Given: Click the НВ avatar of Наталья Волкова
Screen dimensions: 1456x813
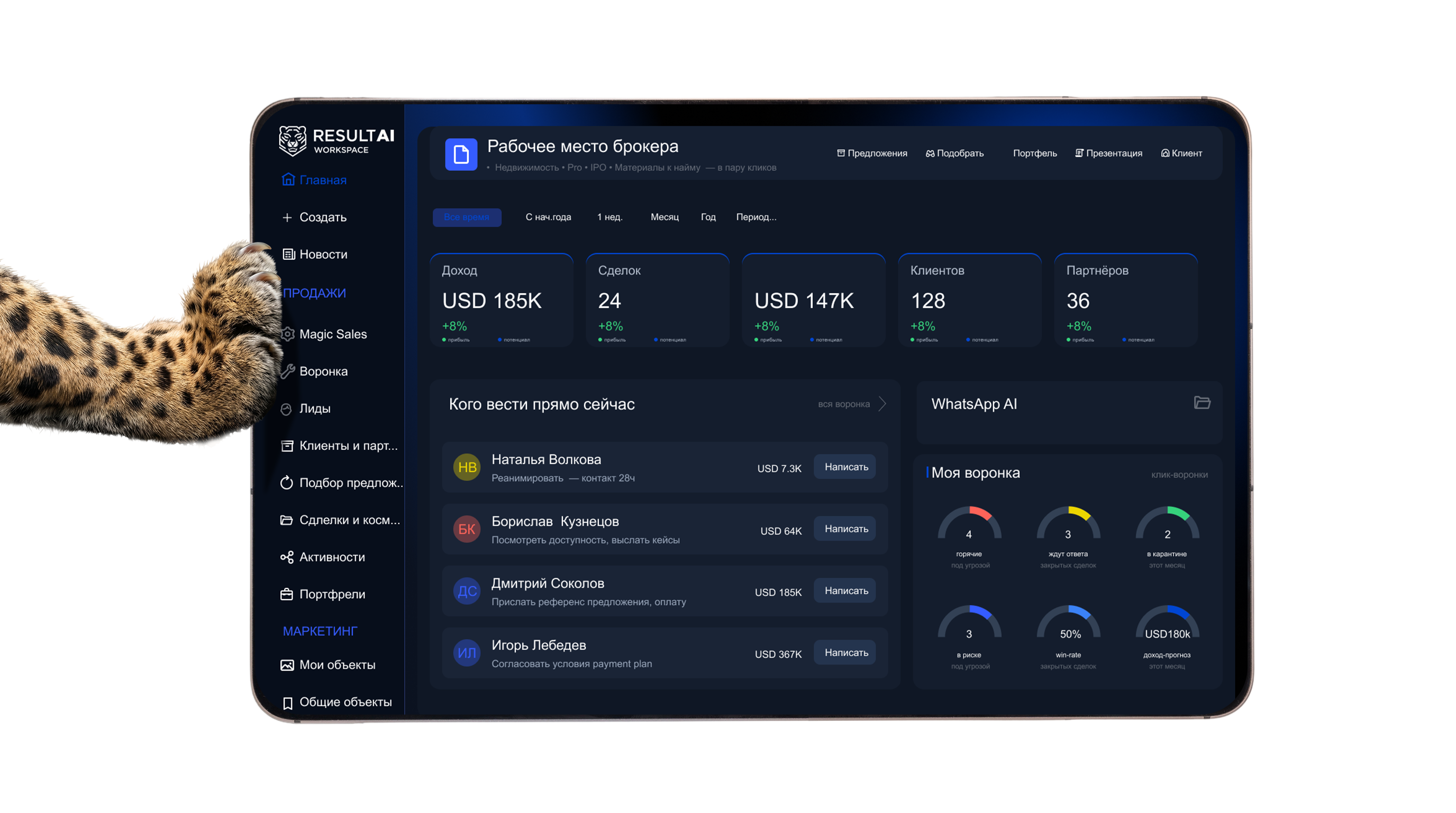Looking at the screenshot, I should pyautogui.click(x=467, y=467).
